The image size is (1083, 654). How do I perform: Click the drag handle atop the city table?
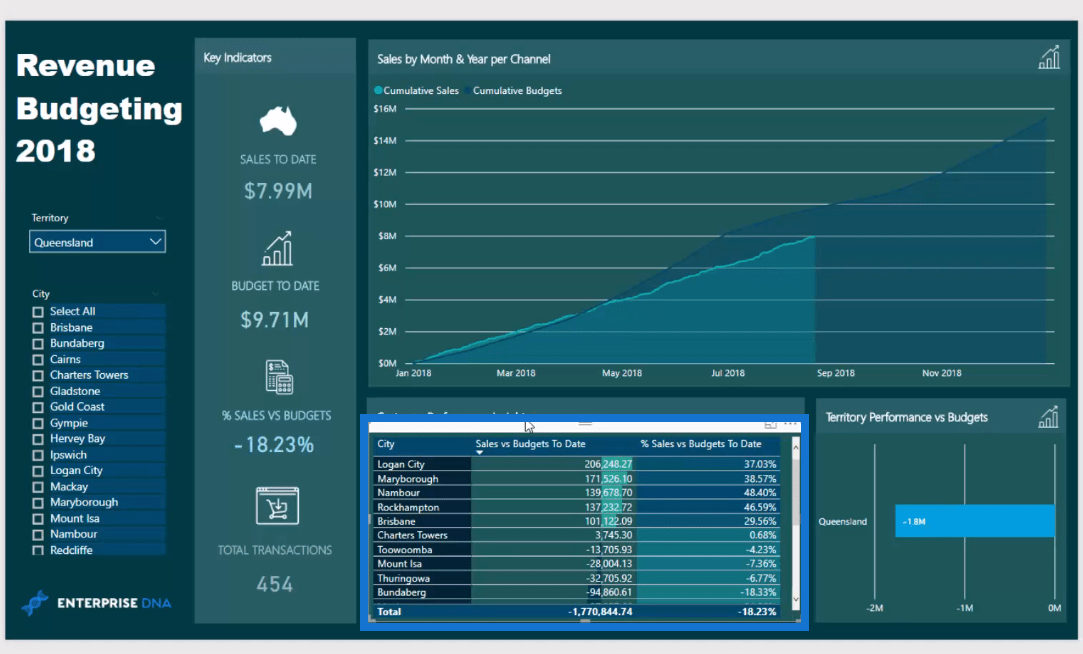tap(585, 423)
